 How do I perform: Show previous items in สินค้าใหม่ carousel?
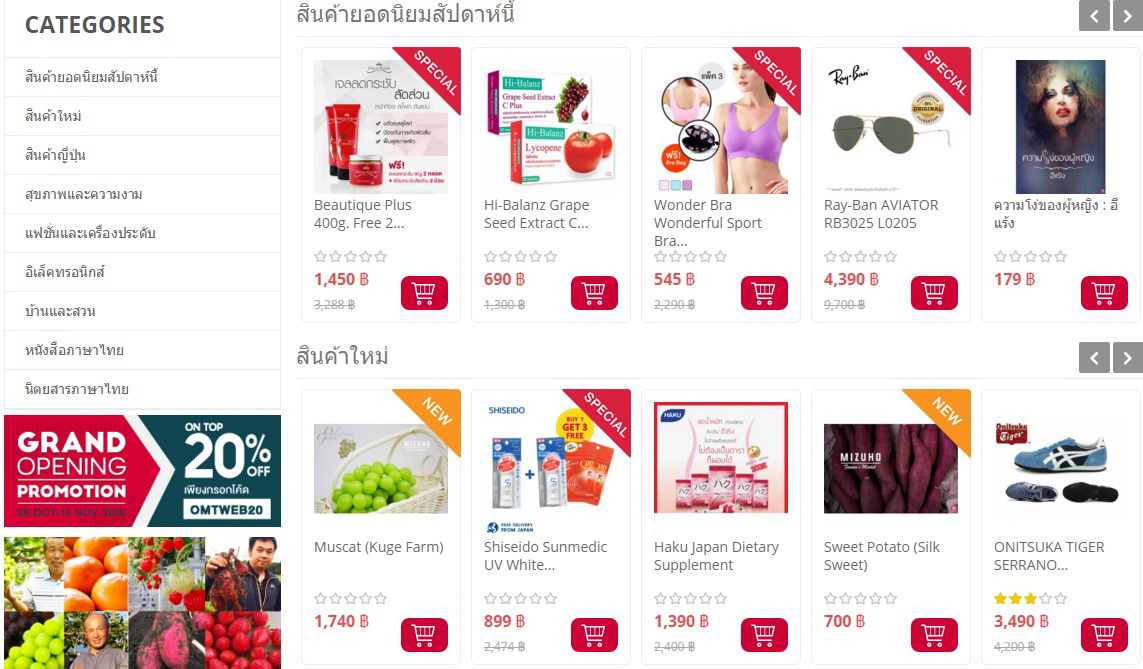tap(1094, 357)
